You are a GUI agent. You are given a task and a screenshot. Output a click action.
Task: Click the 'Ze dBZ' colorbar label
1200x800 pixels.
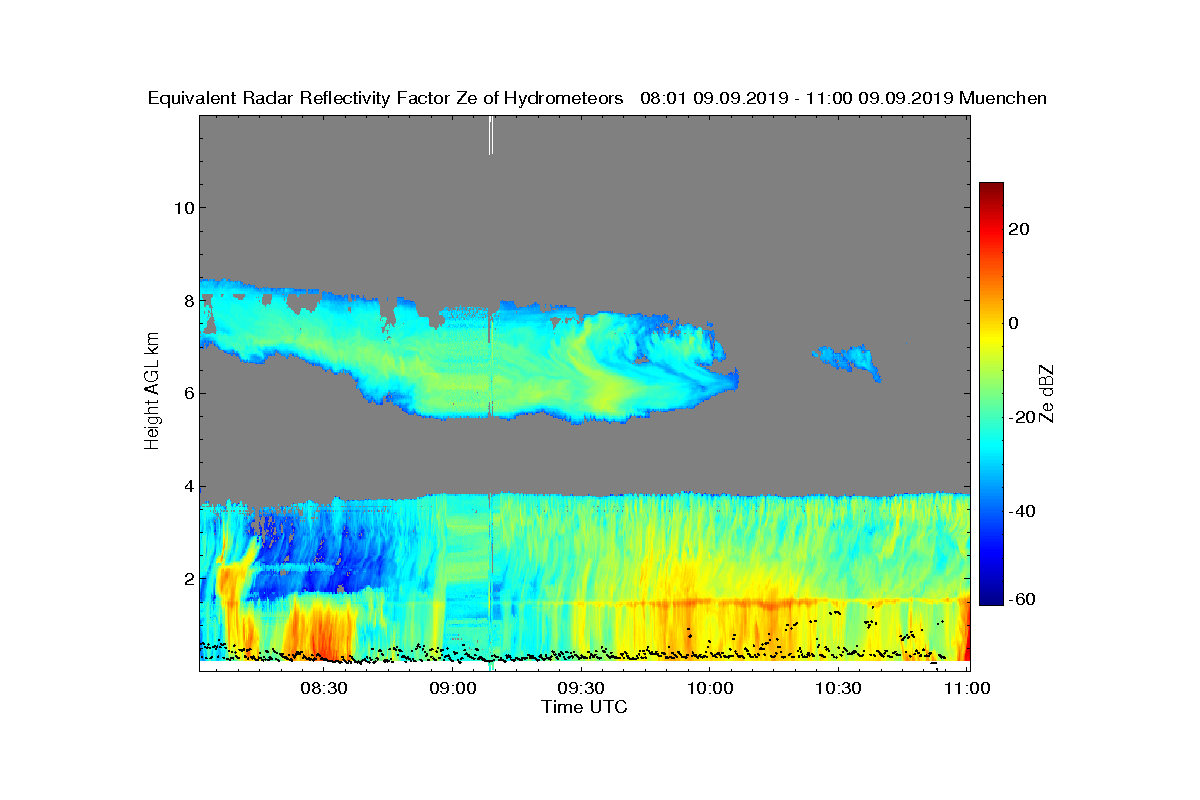click(1048, 394)
